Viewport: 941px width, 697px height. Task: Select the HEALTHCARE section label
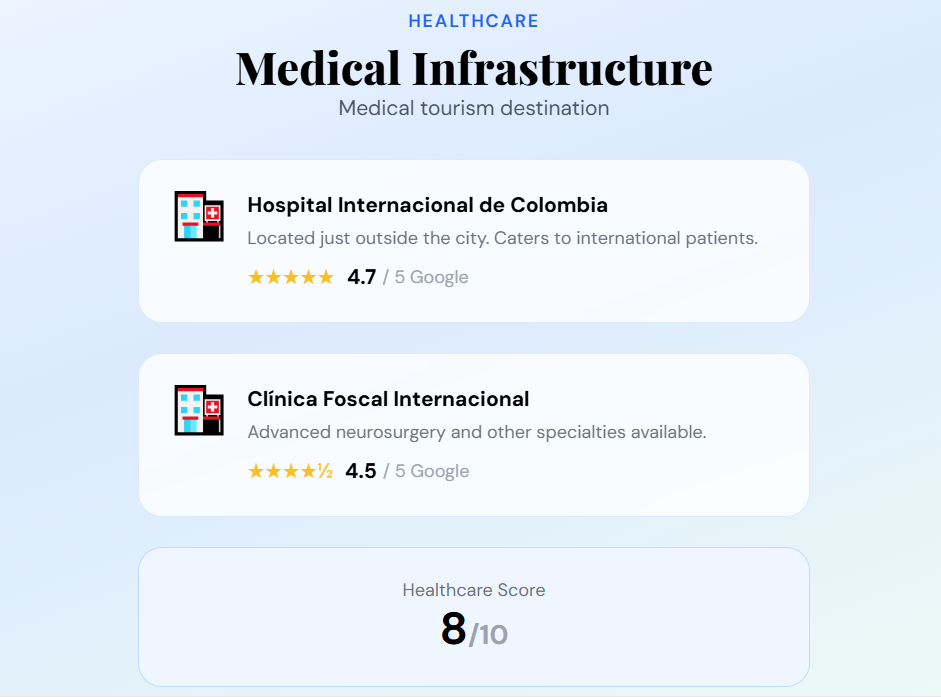pos(473,21)
